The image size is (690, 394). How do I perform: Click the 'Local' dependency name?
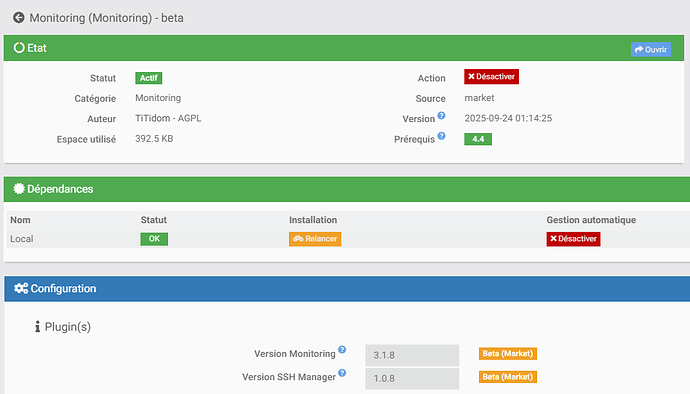point(22,239)
